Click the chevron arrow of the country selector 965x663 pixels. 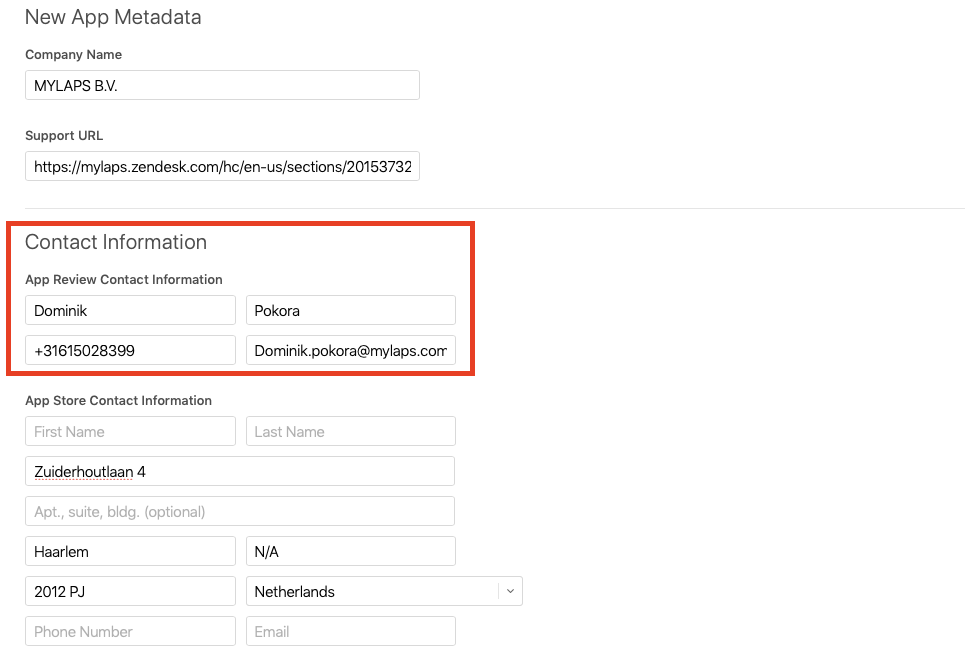(510, 592)
